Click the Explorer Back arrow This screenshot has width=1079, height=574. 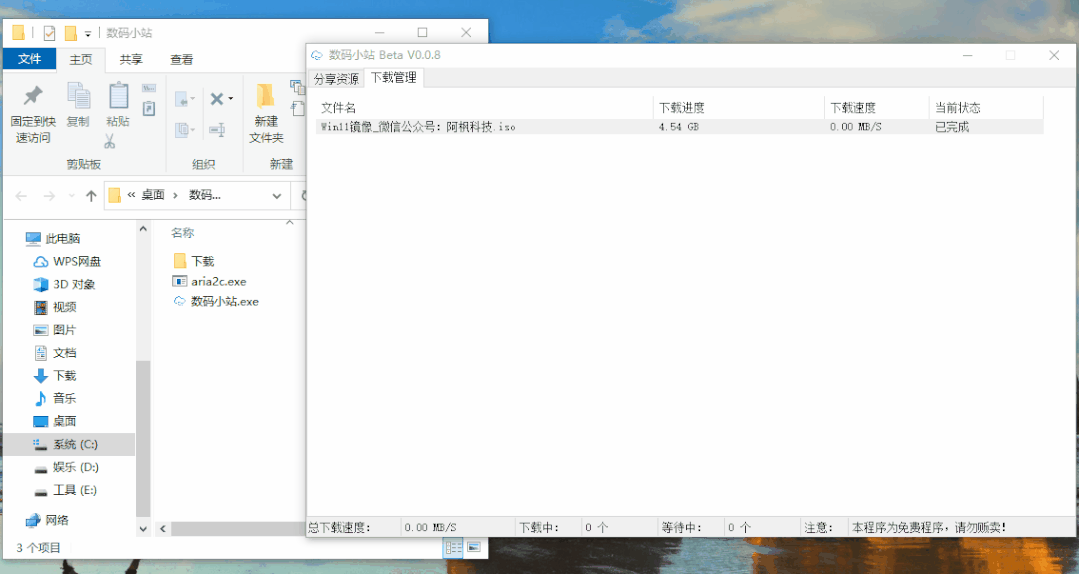tap(21, 196)
